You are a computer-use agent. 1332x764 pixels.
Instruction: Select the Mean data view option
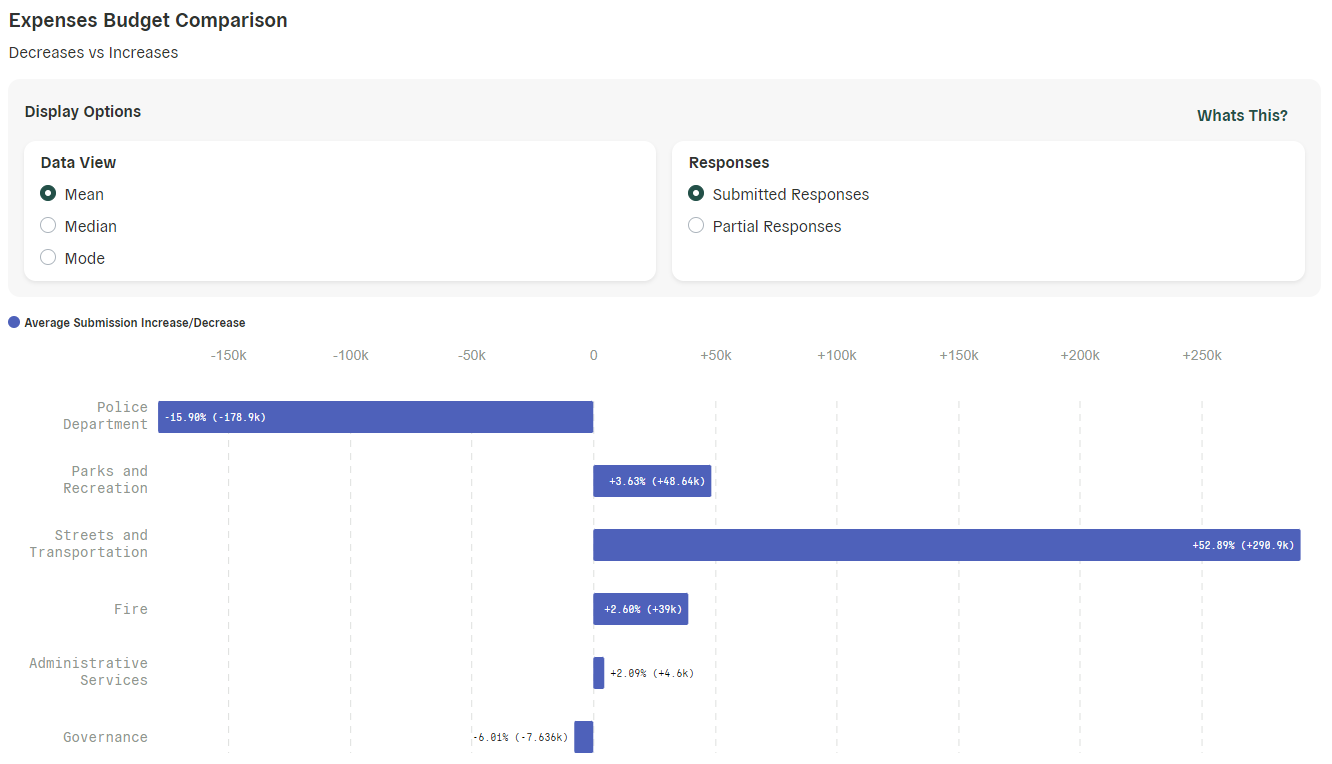point(48,194)
